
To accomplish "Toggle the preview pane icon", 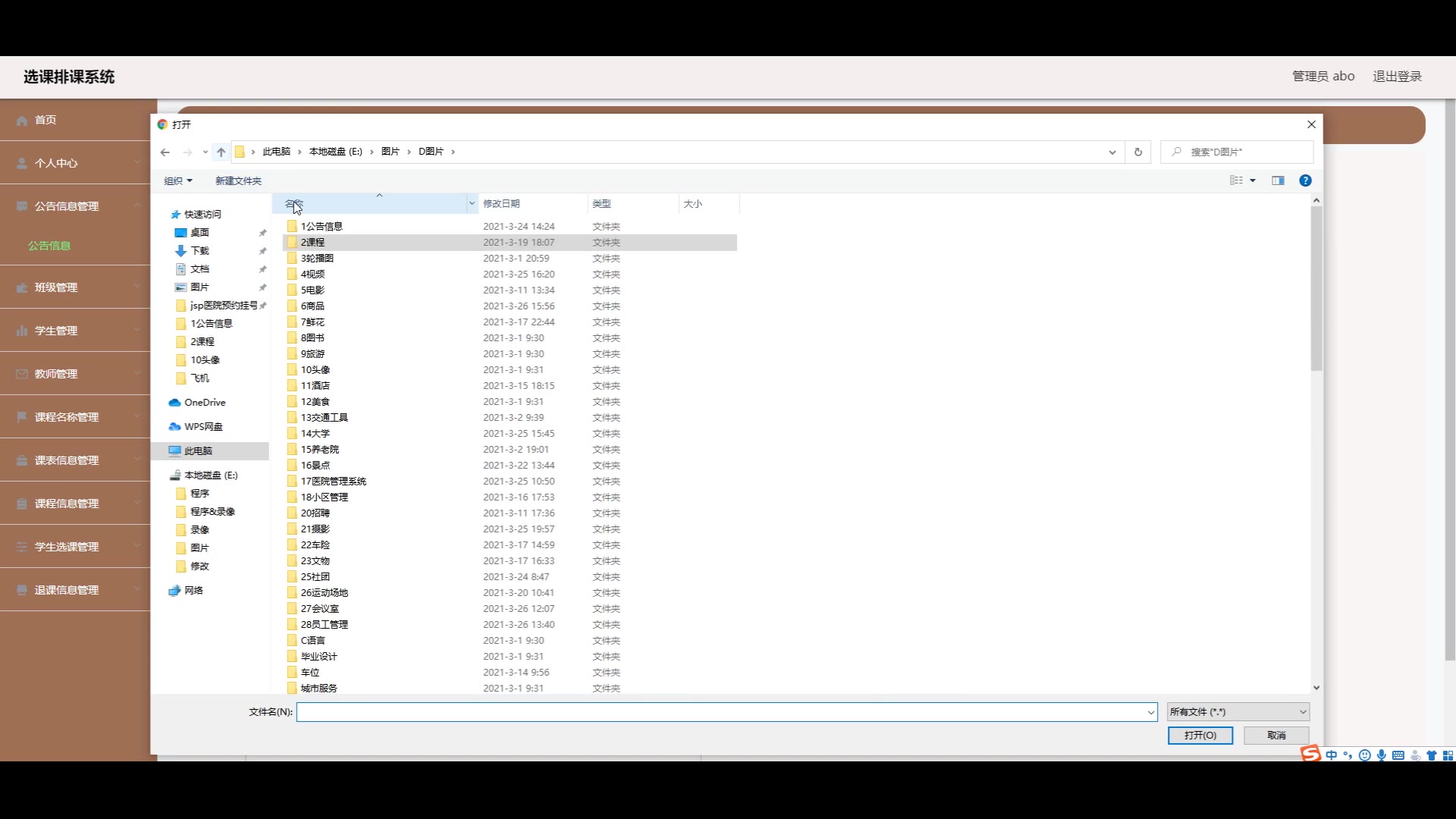I will (x=1278, y=180).
